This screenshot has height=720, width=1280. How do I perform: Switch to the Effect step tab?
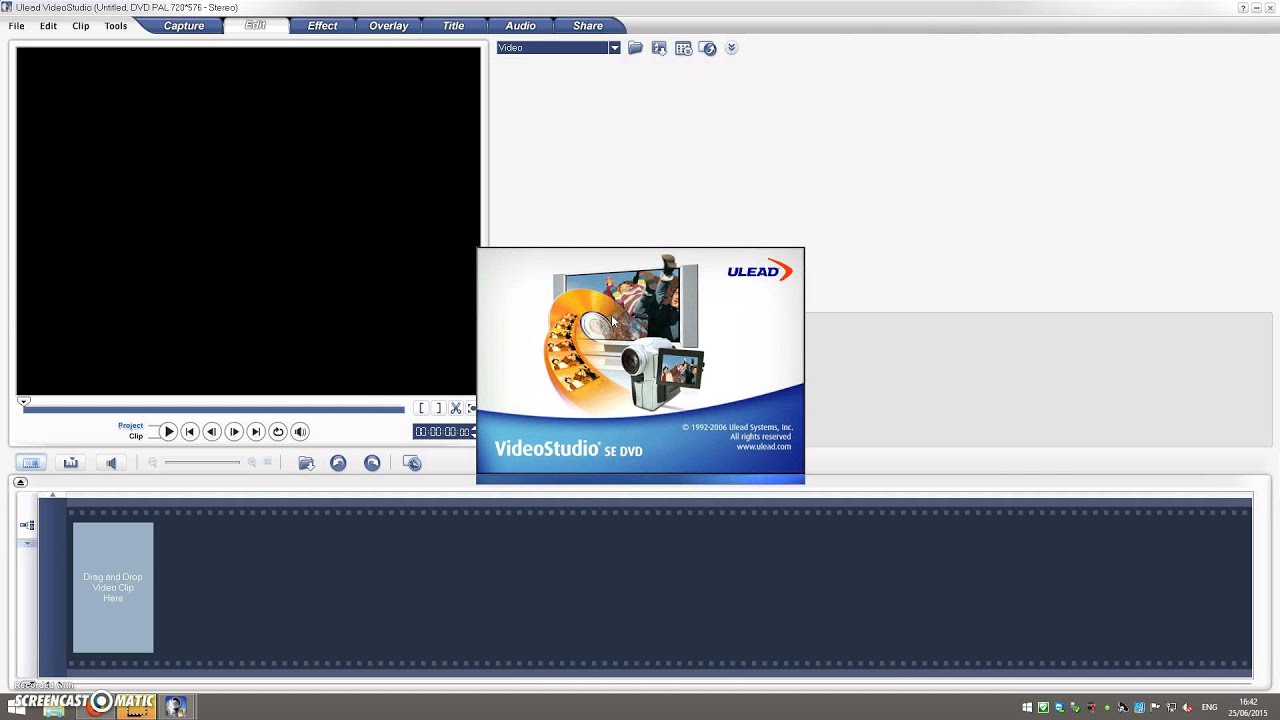point(322,26)
